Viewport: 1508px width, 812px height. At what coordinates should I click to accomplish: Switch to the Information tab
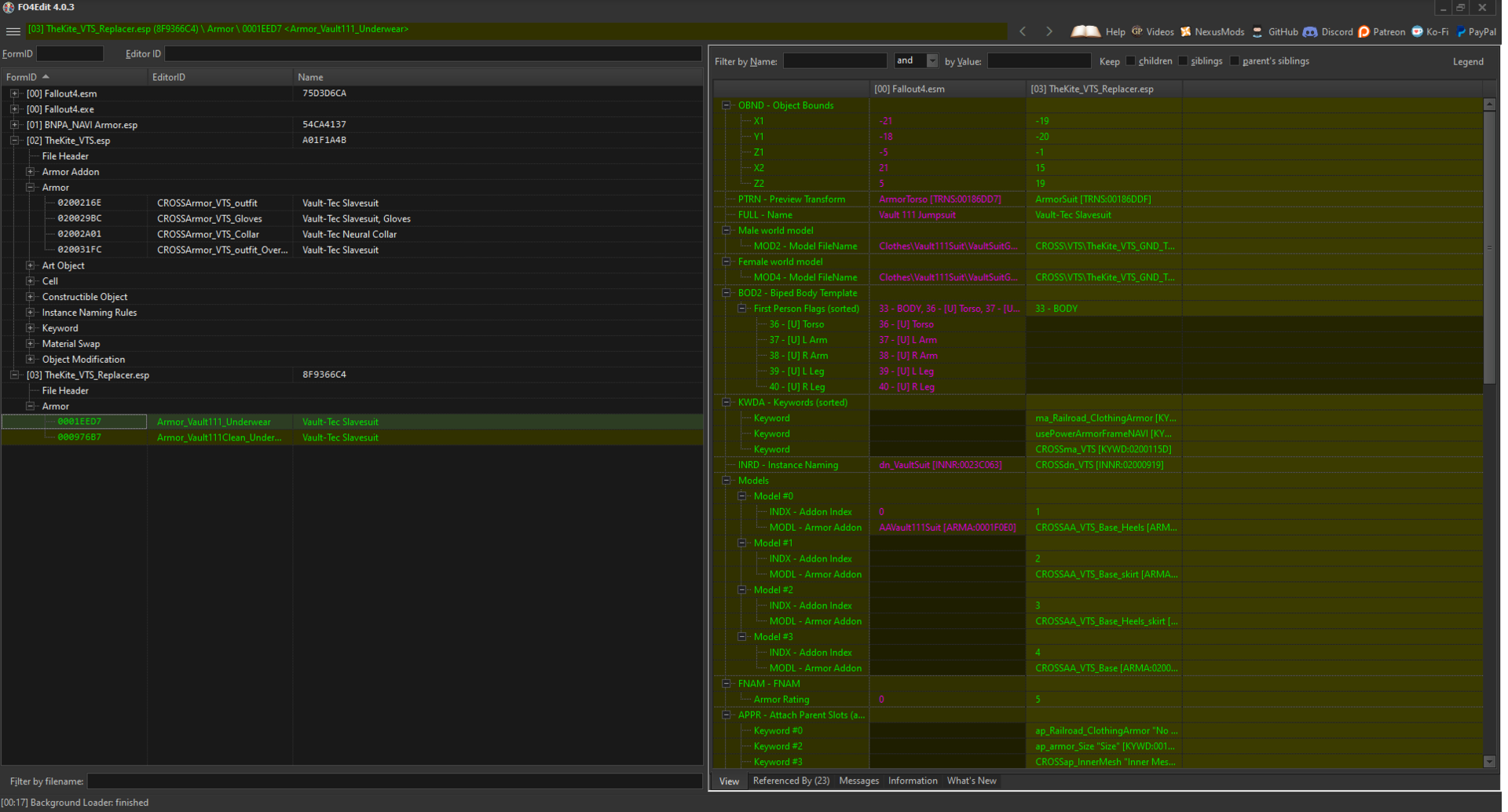[x=913, y=781]
